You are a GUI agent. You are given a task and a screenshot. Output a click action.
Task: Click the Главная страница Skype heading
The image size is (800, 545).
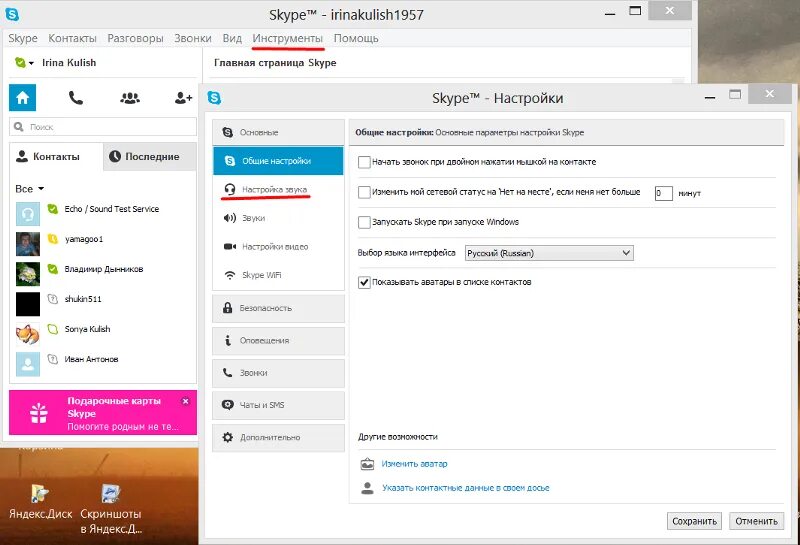coord(275,63)
